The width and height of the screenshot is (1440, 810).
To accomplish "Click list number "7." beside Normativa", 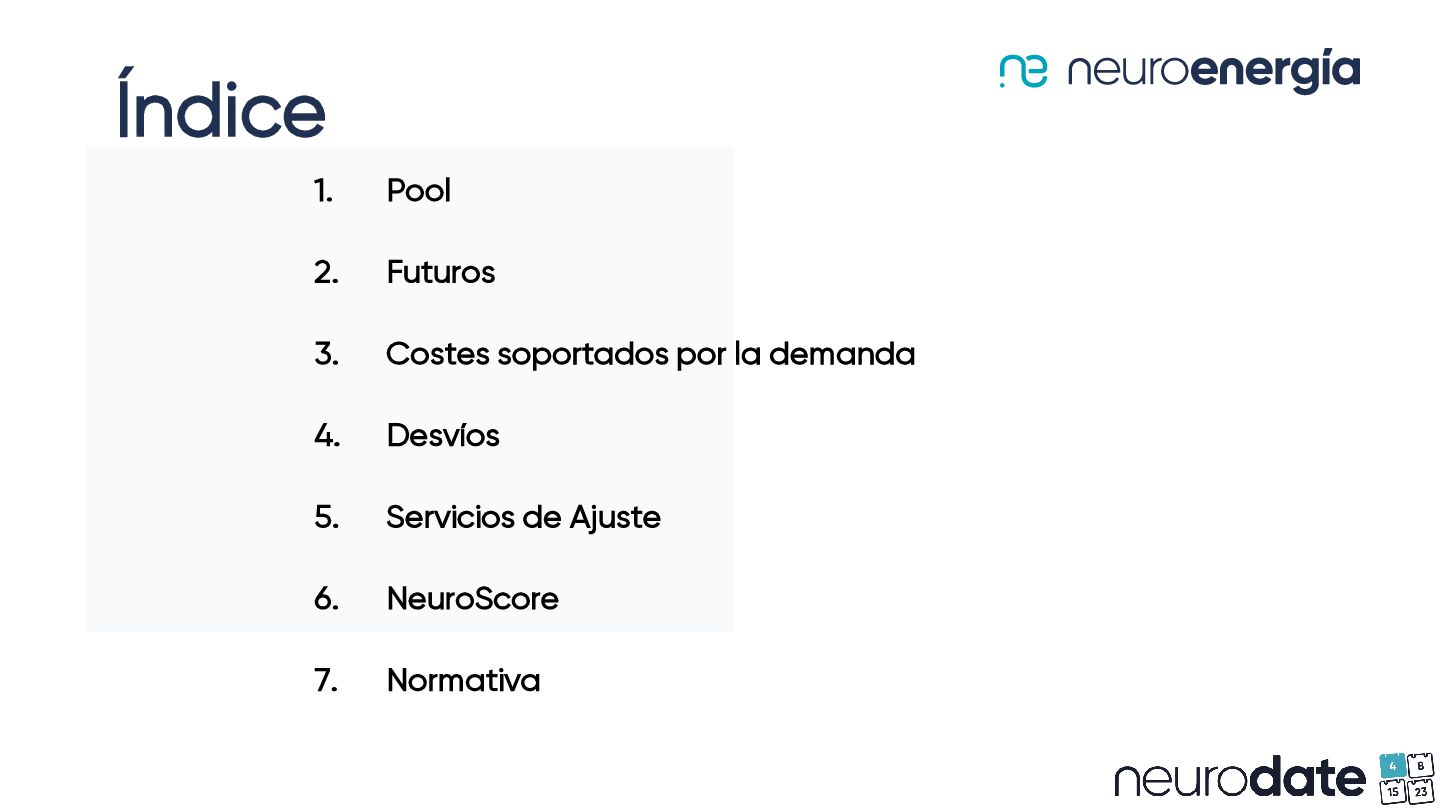I will 326,680.
